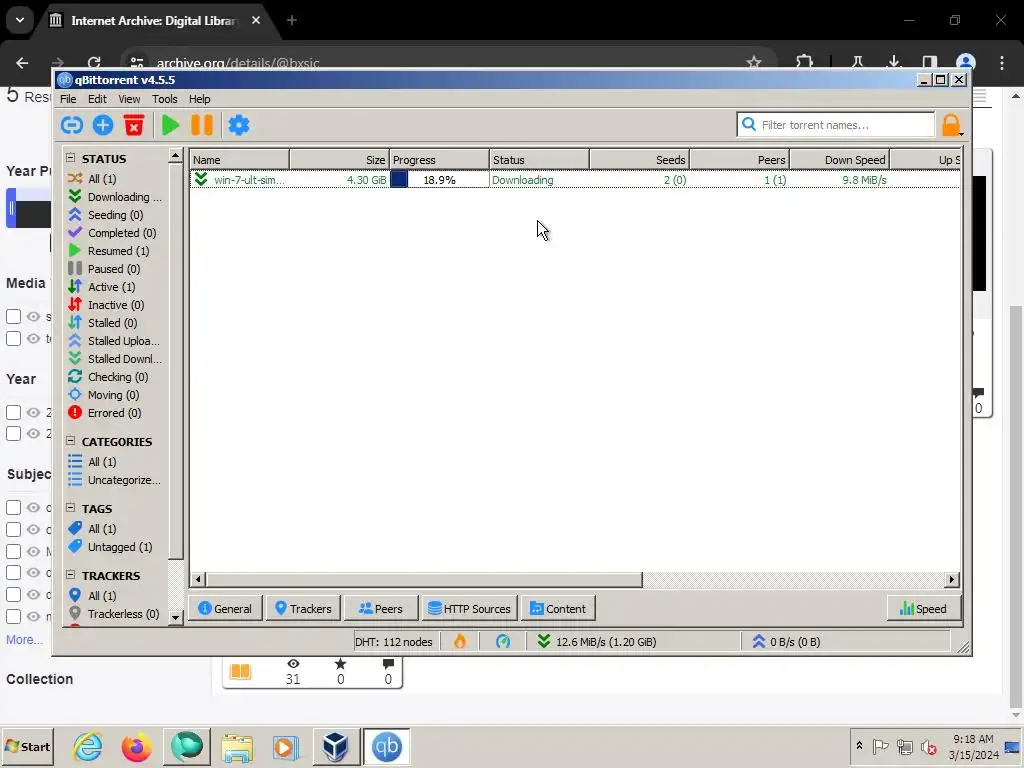
Task: Toggle the first Subject eye icon
Action: tap(33, 507)
